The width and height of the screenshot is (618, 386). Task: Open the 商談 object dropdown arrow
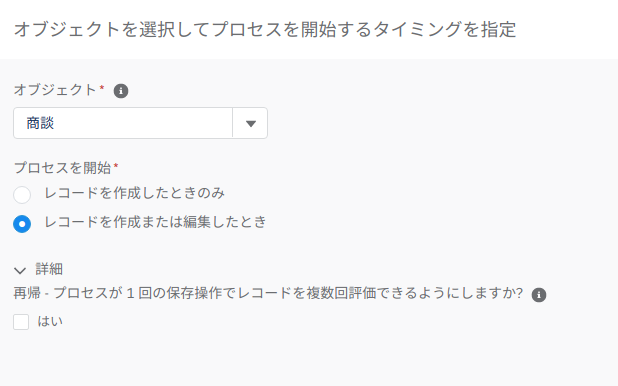point(251,123)
